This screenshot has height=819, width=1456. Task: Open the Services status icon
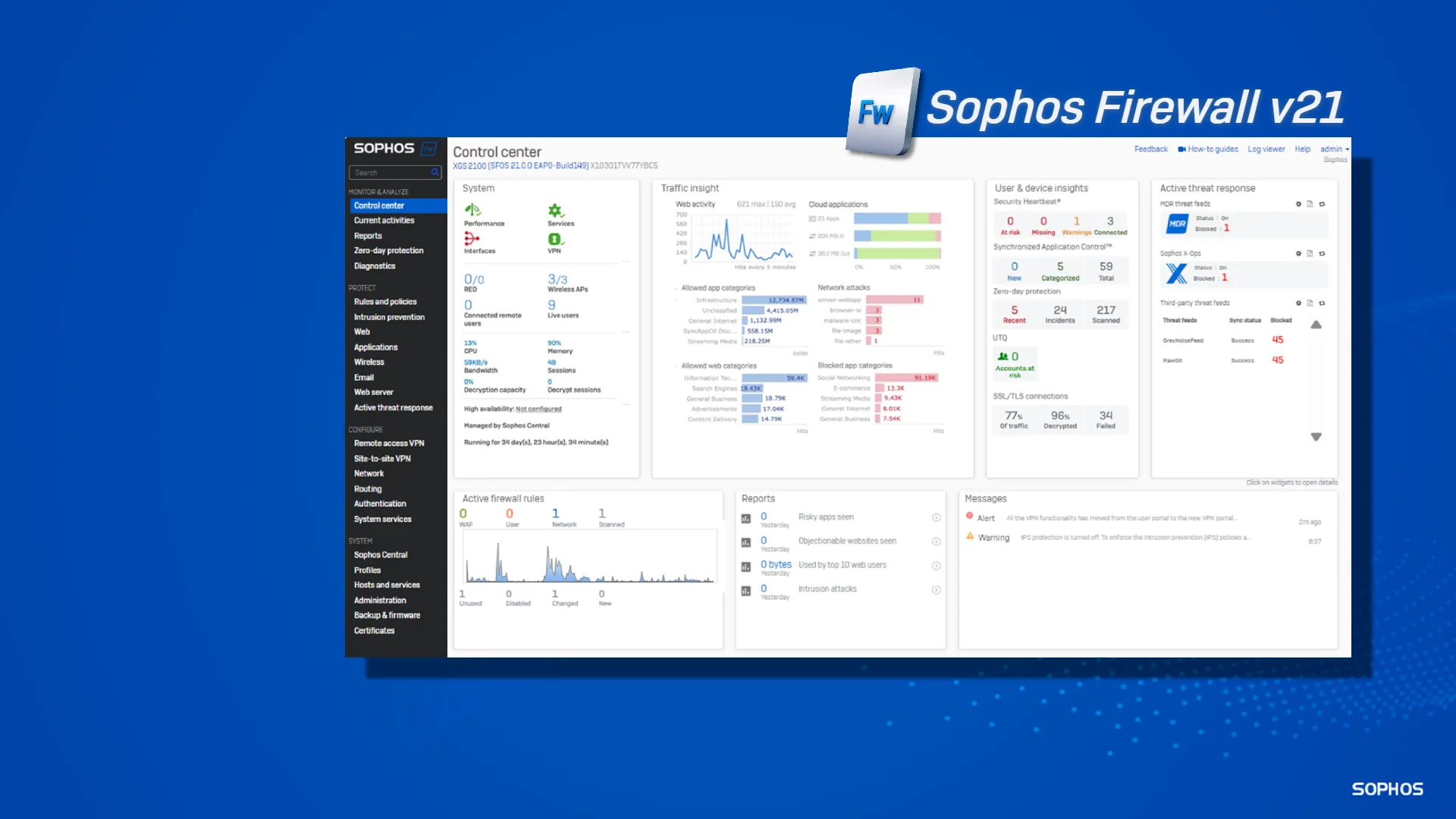(x=554, y=211)
